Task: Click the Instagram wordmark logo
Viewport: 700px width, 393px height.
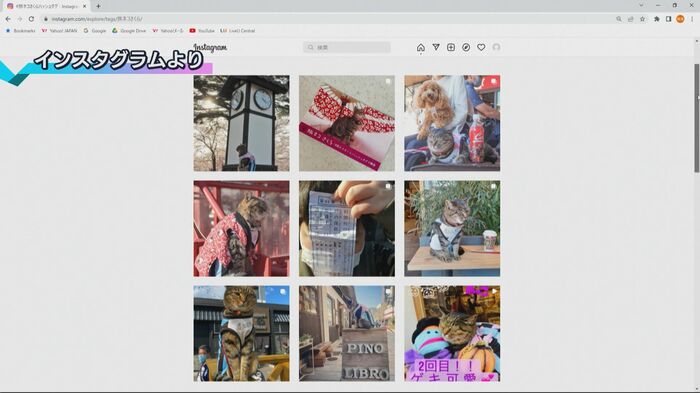Action: [x=210, y=47]
